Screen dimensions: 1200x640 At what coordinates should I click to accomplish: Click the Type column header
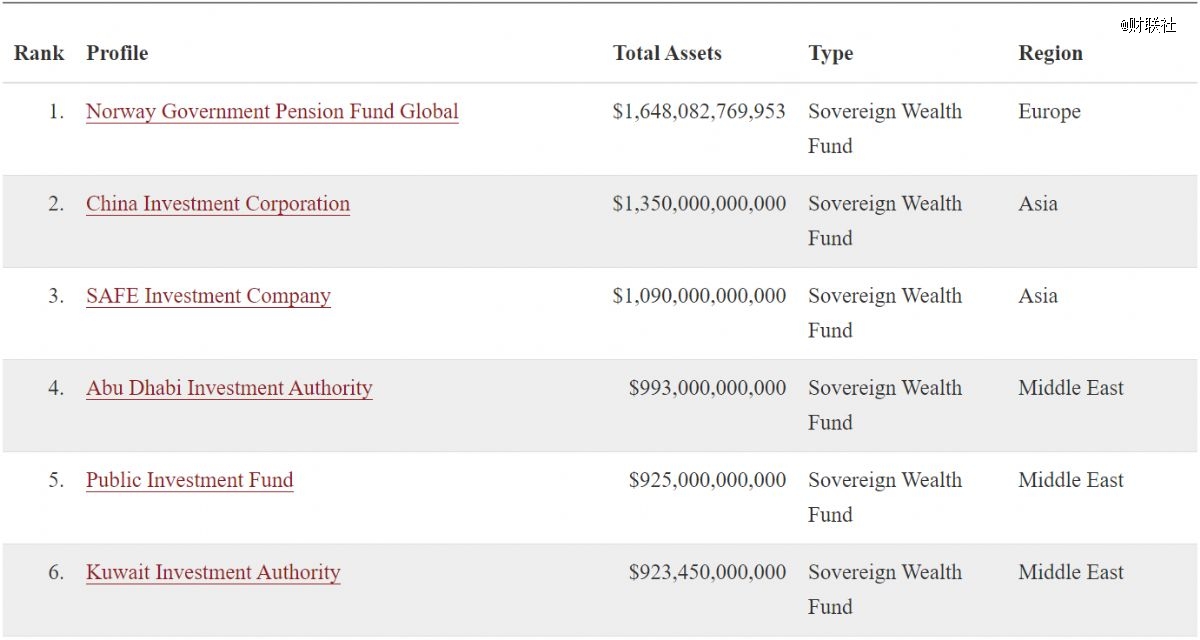click(830, 53)
